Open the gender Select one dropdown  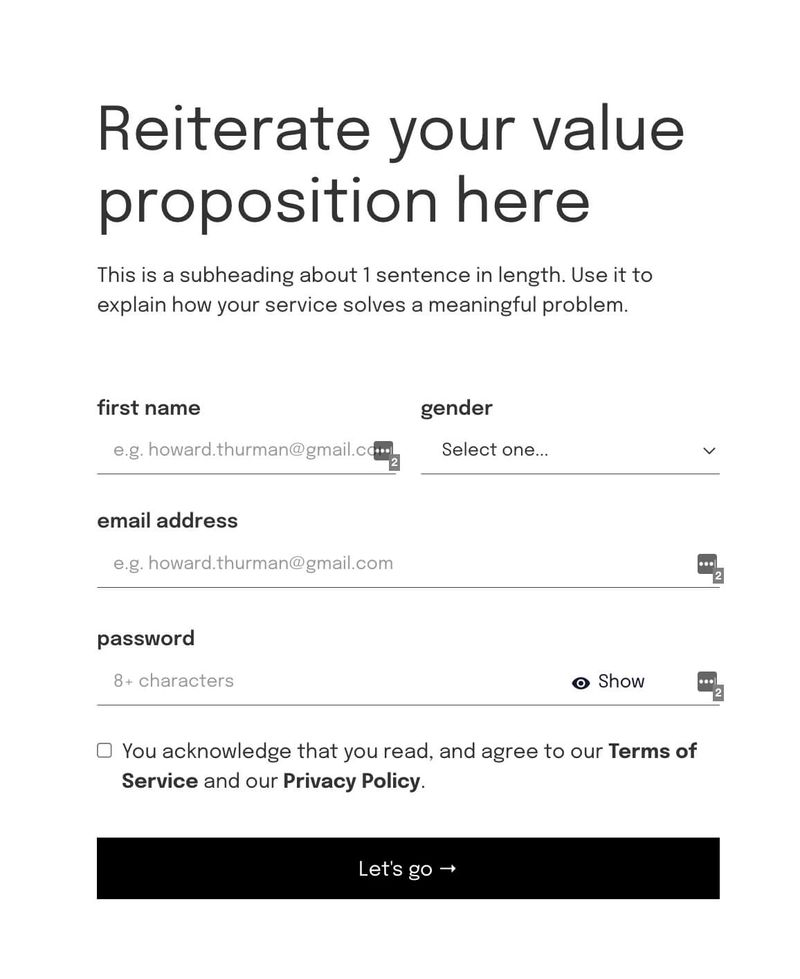tap(570, 450)
